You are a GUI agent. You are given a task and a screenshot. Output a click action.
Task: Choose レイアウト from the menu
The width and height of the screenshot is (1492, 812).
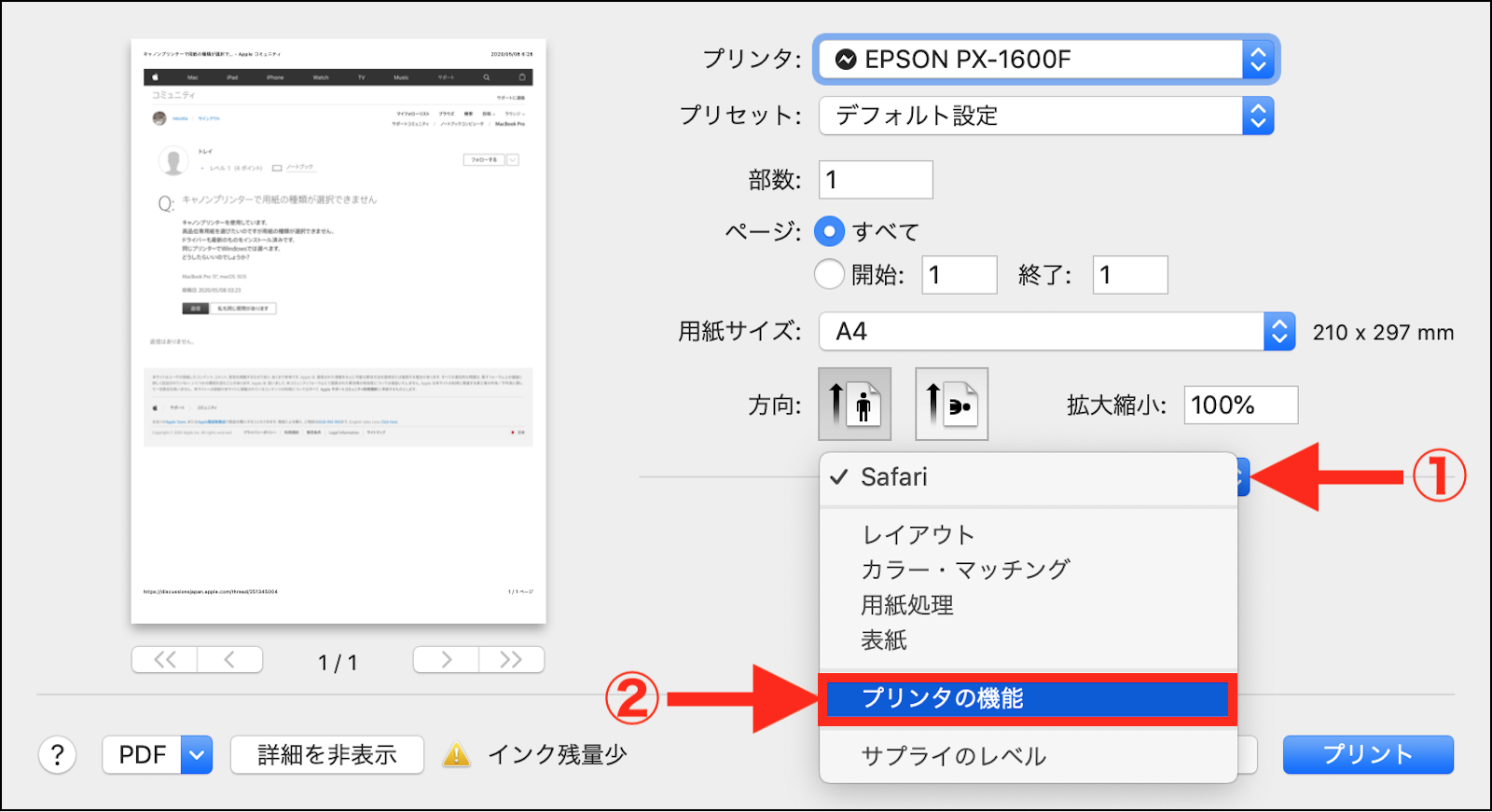point(1028,534)
